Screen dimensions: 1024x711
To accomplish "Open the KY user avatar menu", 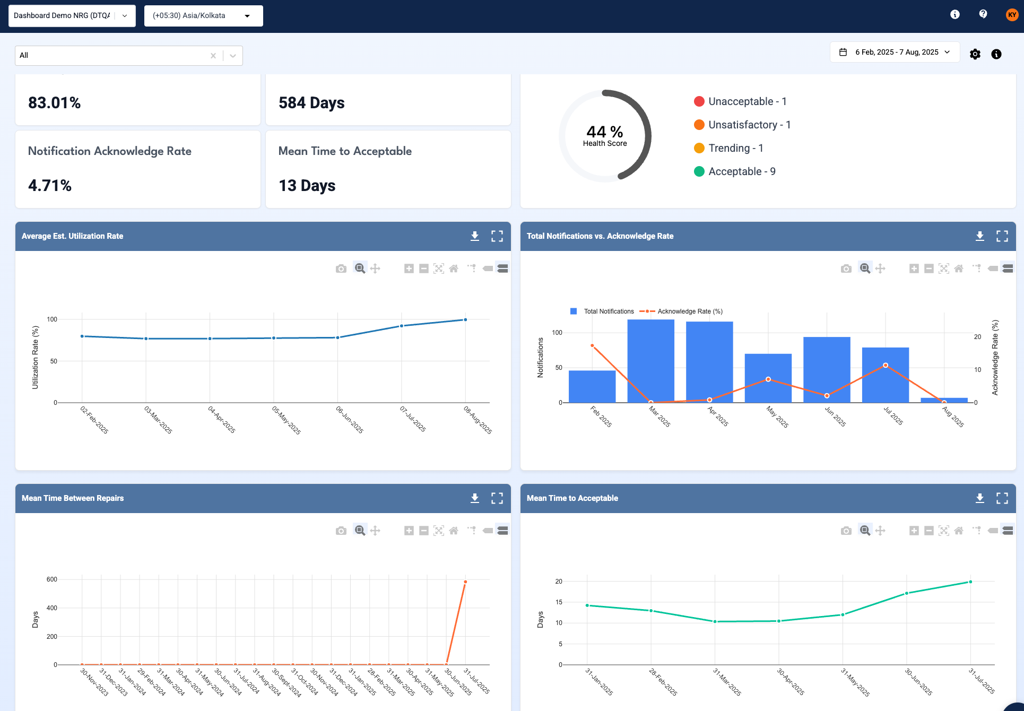I will pos(1012,14).
